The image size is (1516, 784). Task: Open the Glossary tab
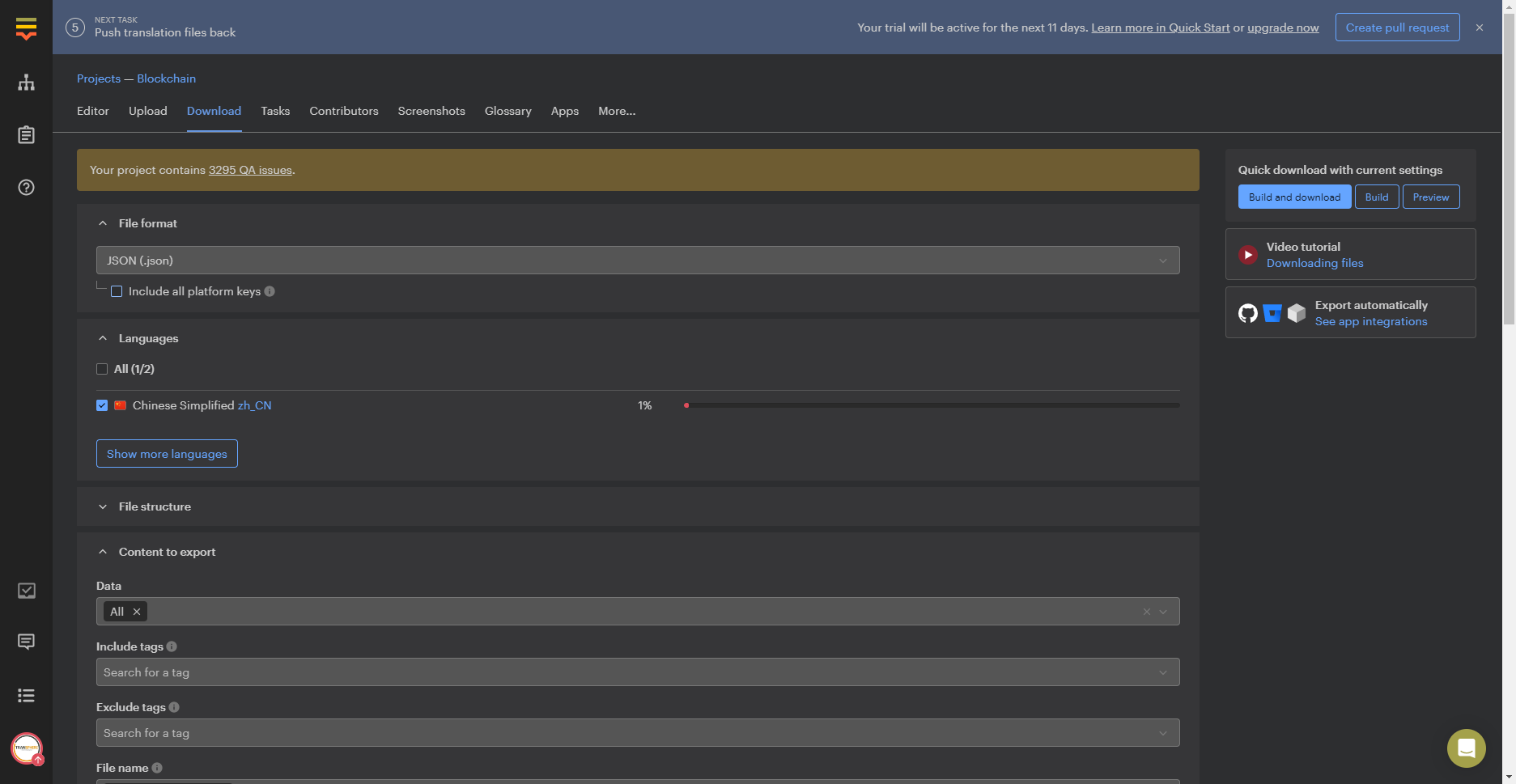(507, 111)
